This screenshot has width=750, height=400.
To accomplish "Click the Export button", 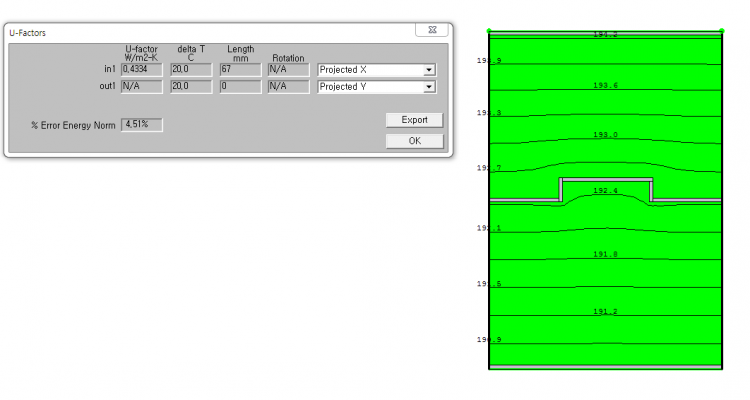I will tap(414, 120).
